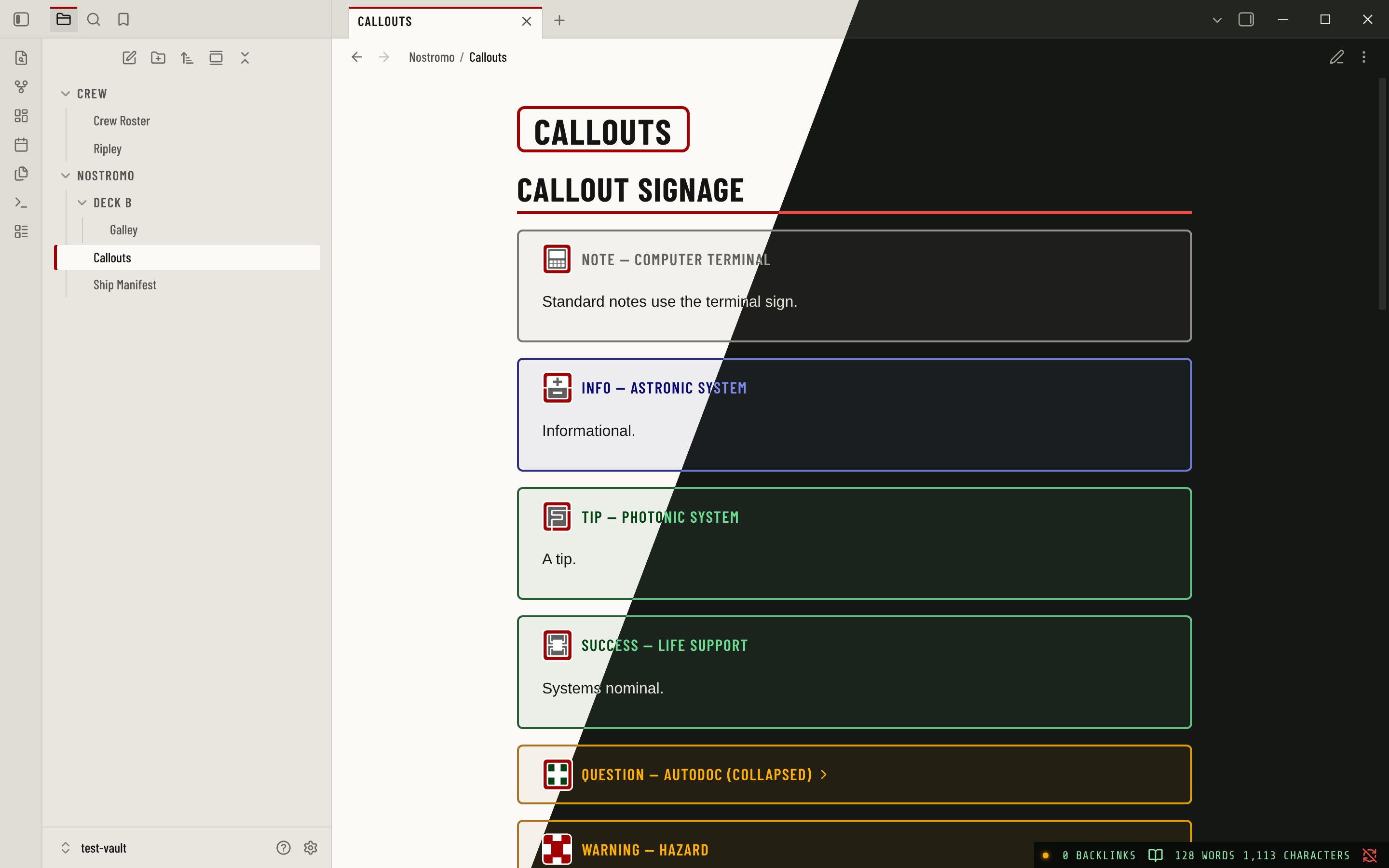Viewport: 1389px width, 868px height.
Task: Toggle auto-reveal current file
Action: (x=216, y=58)
